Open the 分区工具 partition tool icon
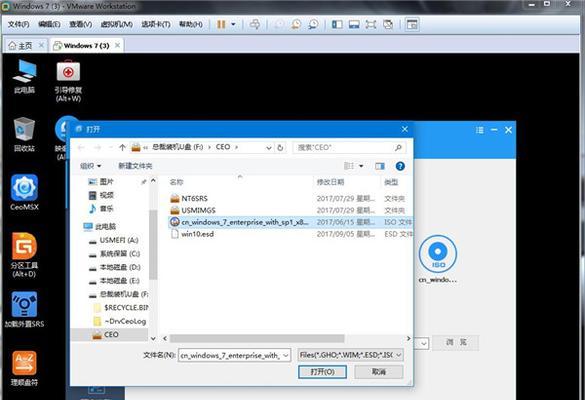Screen dimensions: 585x400 [x=24, y=255]
